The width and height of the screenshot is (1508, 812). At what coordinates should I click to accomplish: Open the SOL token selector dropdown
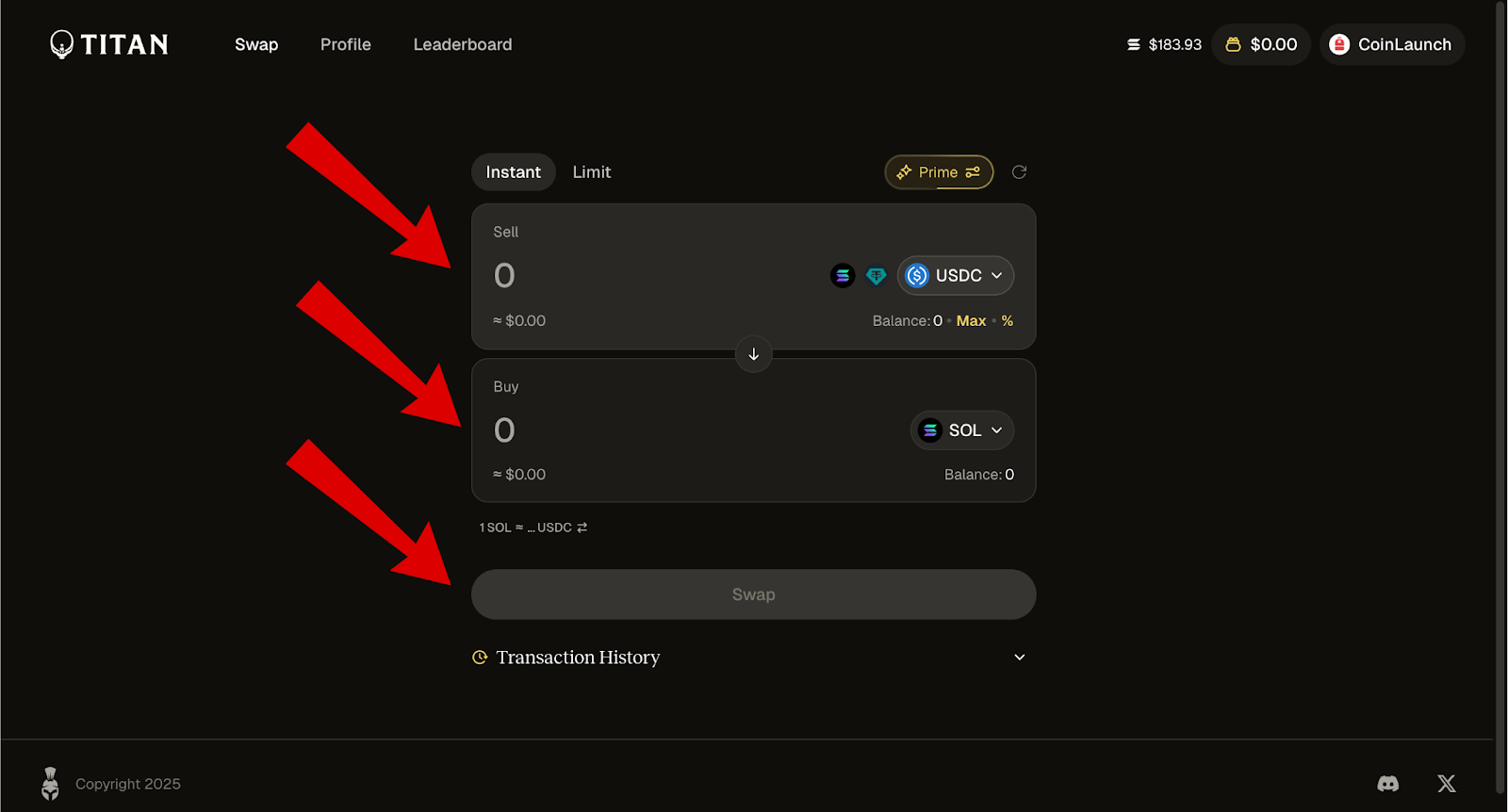coord(961,430)
